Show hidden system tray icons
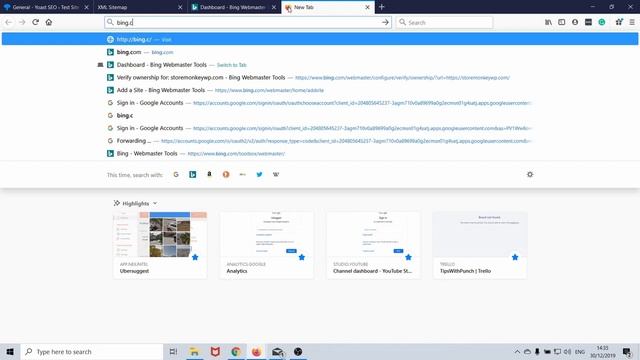Image resolution: width=640 pixels, height=360 pixels. click(x=517, y=351)
